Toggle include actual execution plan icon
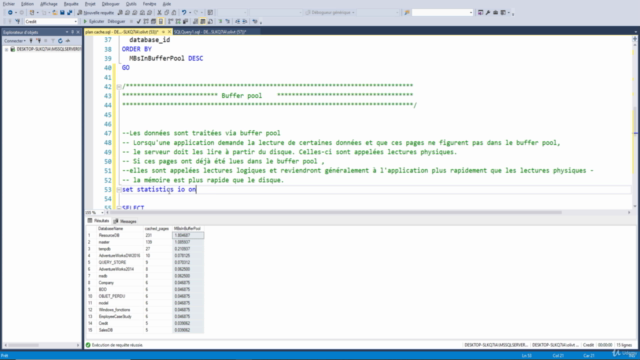Image resolution: width=640 pixels, height=360 pixels. tap(170, 21)
